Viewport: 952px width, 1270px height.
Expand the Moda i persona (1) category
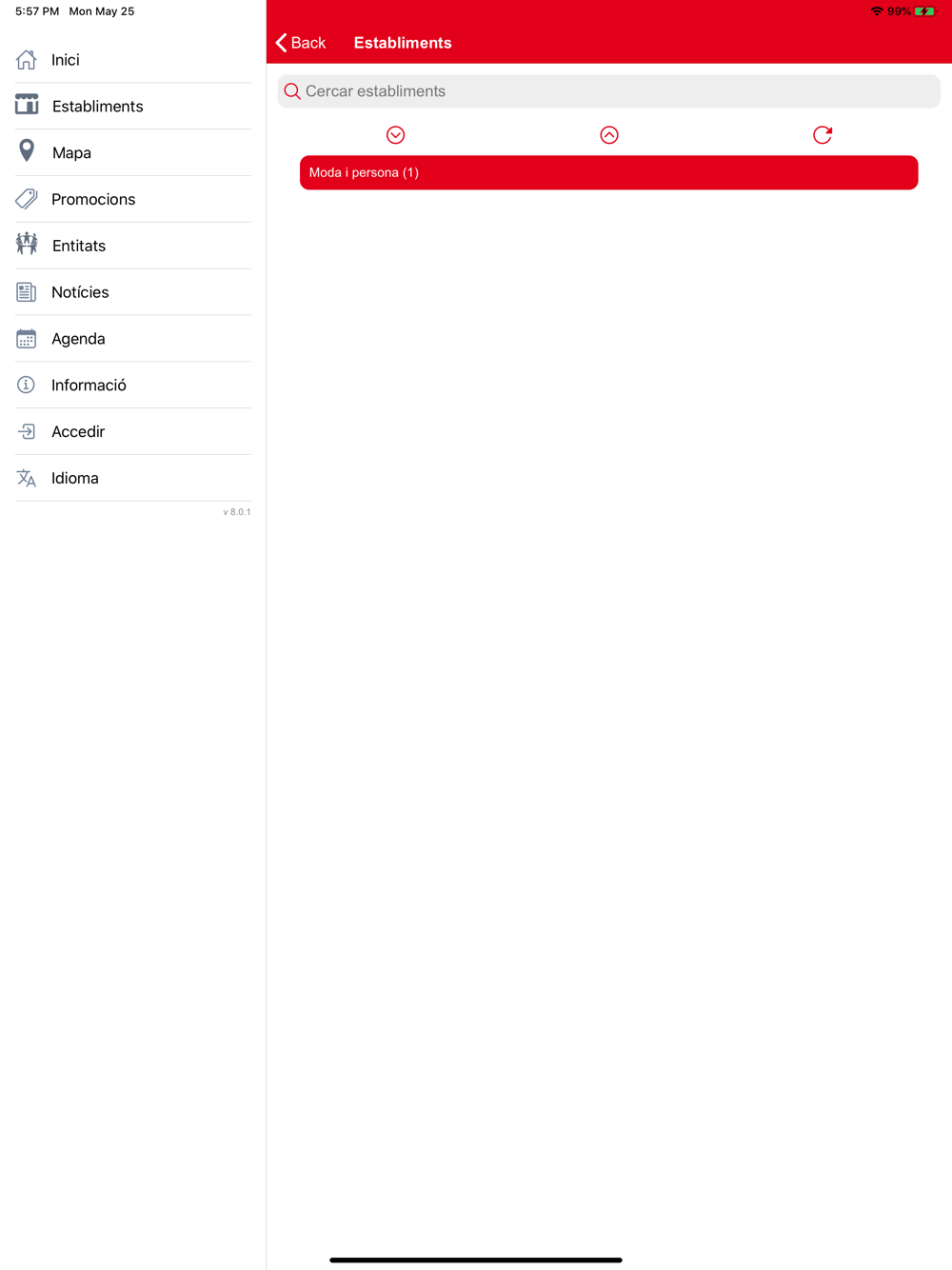(x=609, y=172)
